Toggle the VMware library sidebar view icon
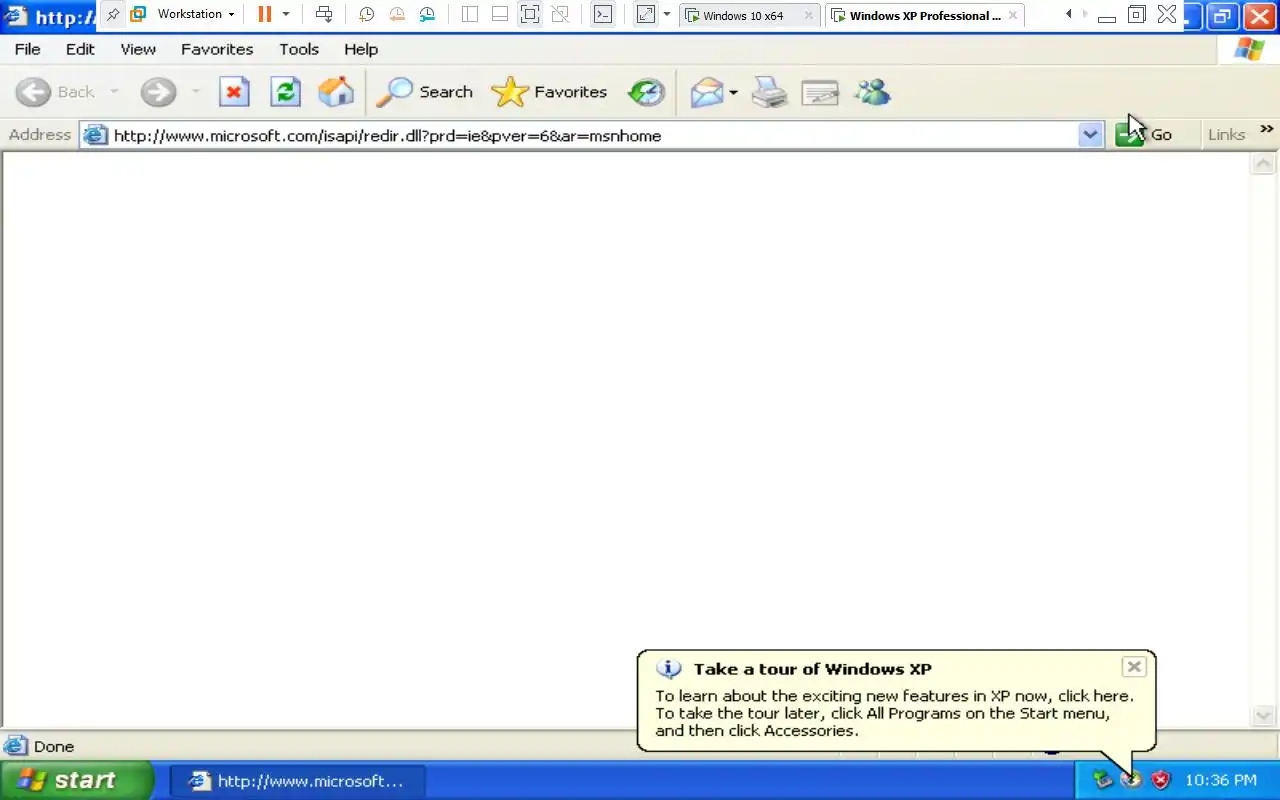This screenshot has width=1280, height=800. tap(470, 14)
